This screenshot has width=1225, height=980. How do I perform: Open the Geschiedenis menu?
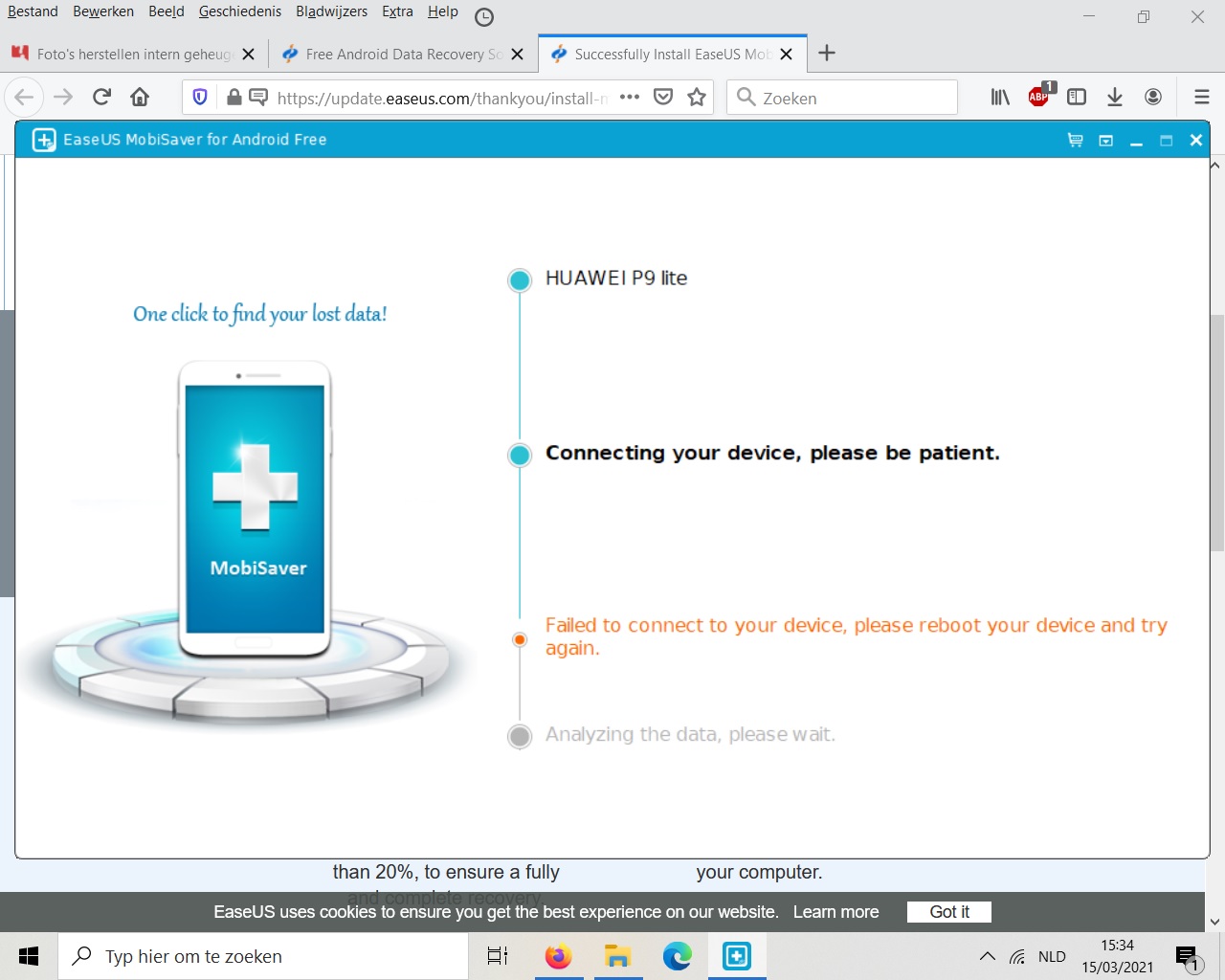coord(240,11)
